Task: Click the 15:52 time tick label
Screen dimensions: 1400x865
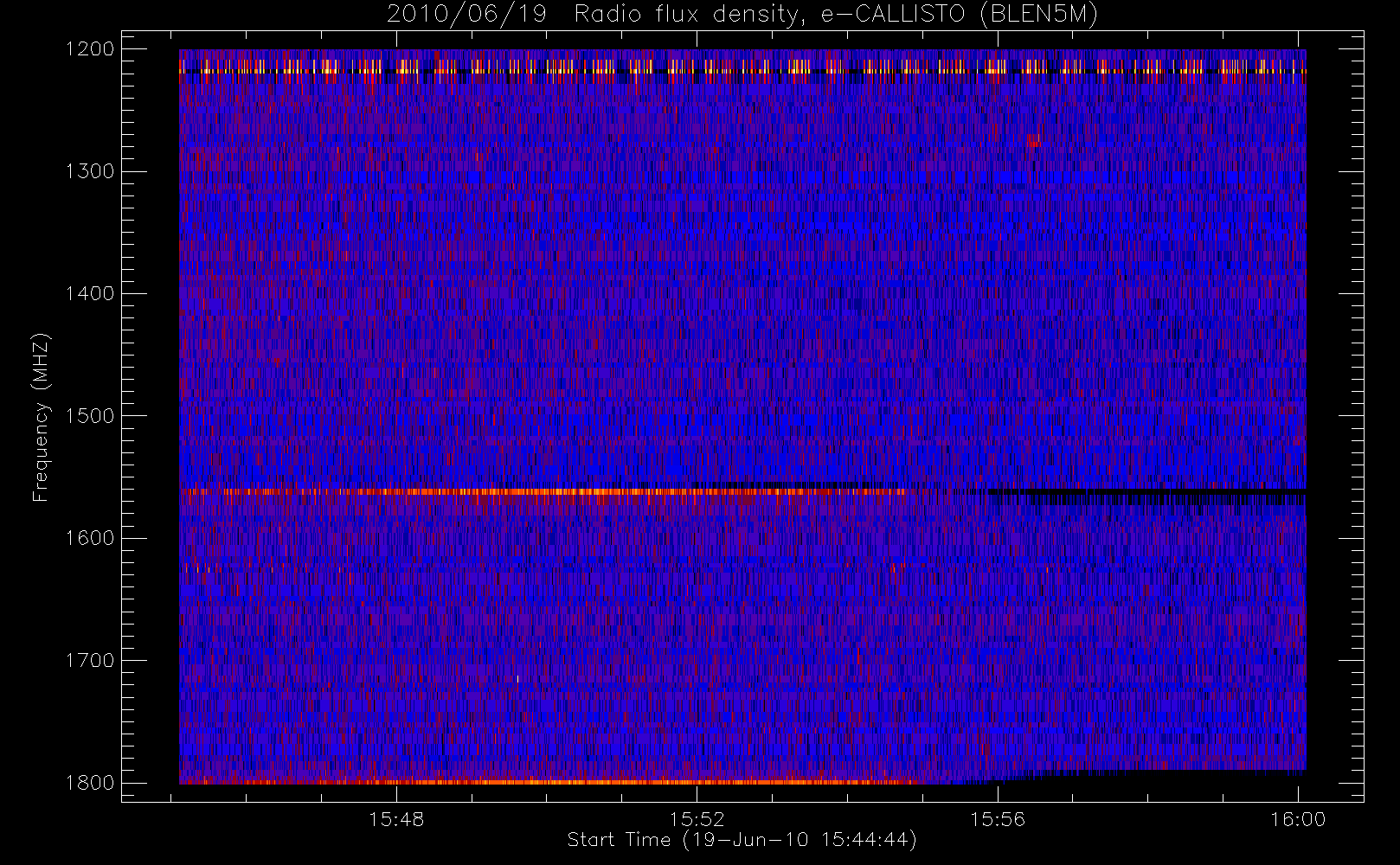Action: pyautogui.click(x=697, y=819)
